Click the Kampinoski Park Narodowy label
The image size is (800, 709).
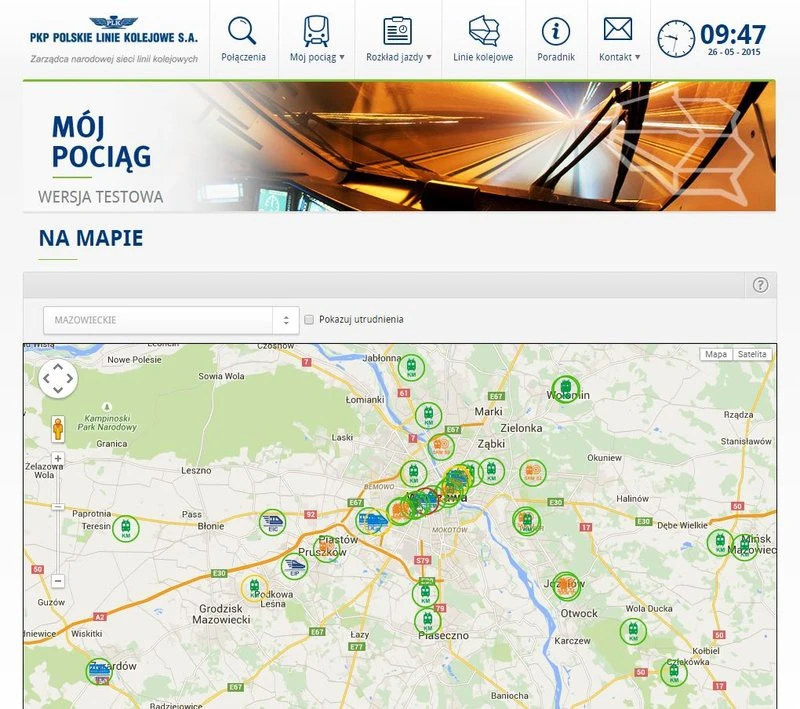[x=107, y=422]
